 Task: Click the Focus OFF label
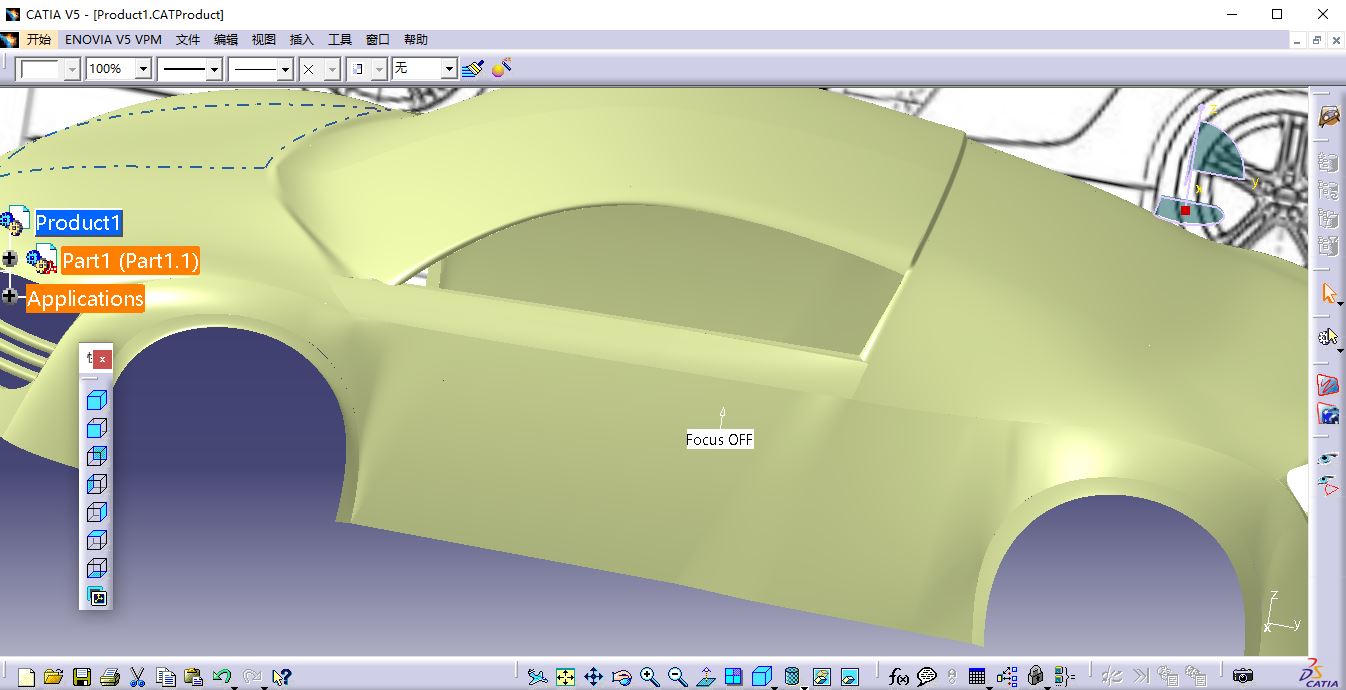(720, 439)
